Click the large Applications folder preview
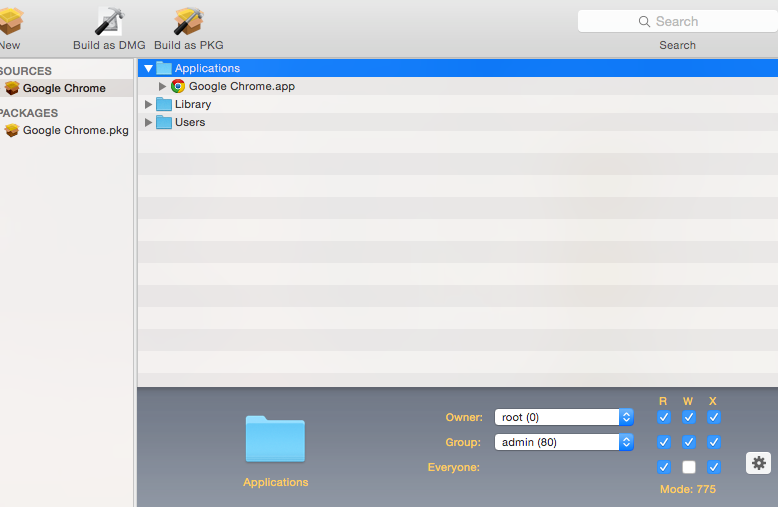The height and width of the screenshot is (507, 778). pos(275,439)
